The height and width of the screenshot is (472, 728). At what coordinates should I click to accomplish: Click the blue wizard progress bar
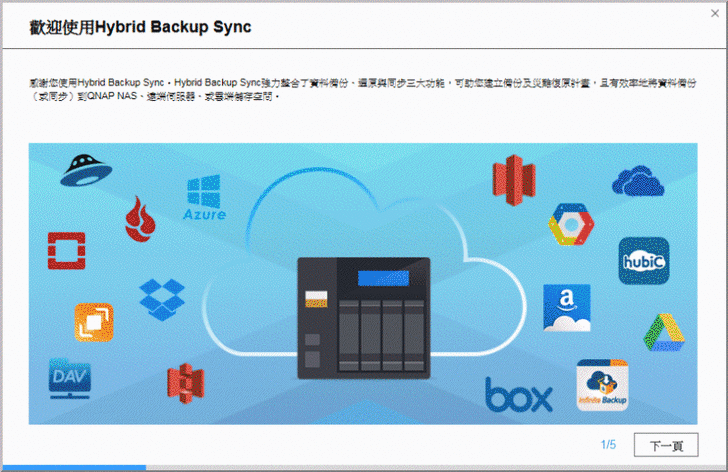tap(74, 468)
